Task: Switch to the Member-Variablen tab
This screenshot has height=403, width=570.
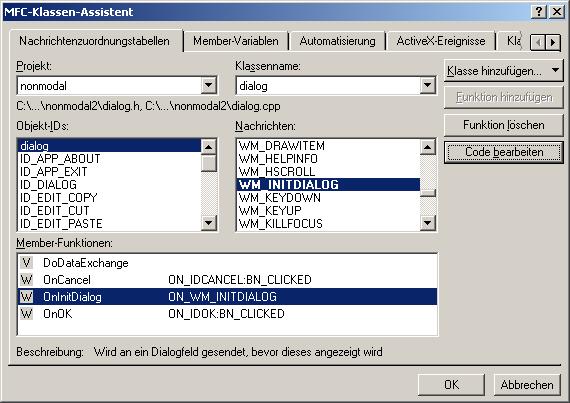Action: [236, 41]
